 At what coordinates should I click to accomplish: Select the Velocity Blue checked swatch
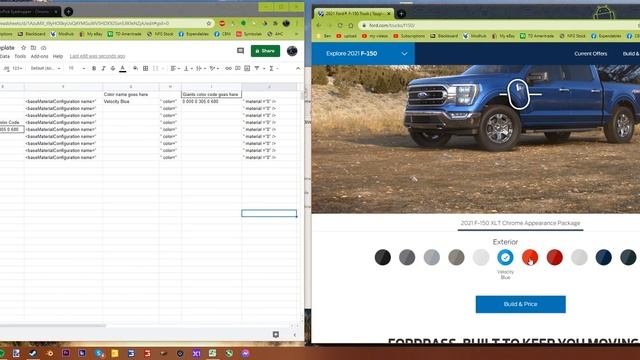pos(505,257)
